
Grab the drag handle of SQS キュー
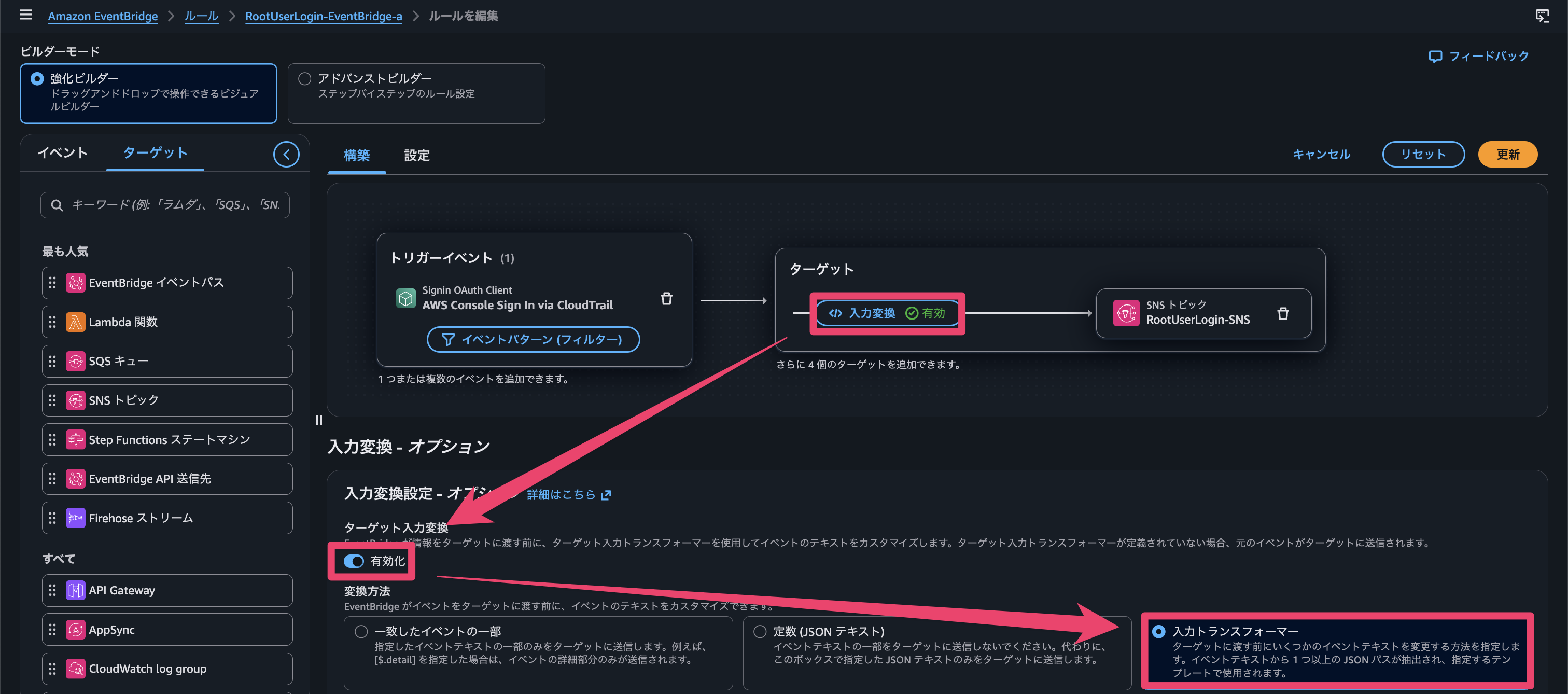[x=52, y=361]
